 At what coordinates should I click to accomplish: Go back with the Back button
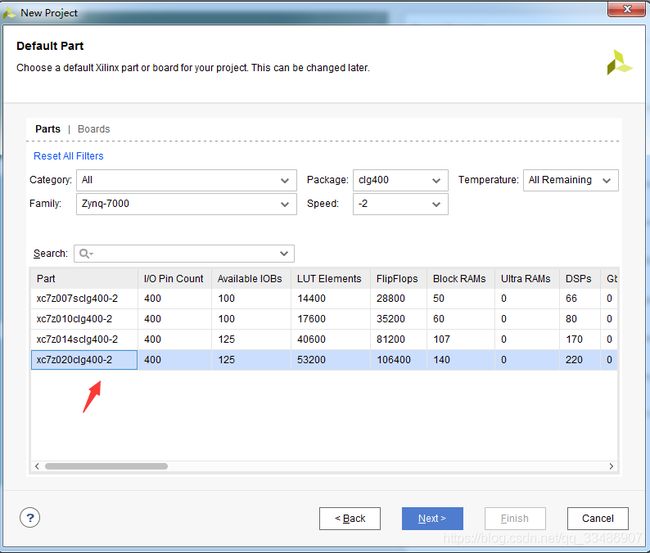[350, 518]
